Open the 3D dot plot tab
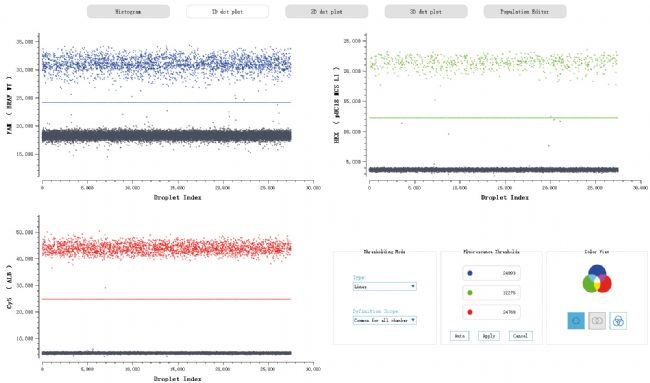Screen dimensions: 650x383 click(x=426, y=12)
